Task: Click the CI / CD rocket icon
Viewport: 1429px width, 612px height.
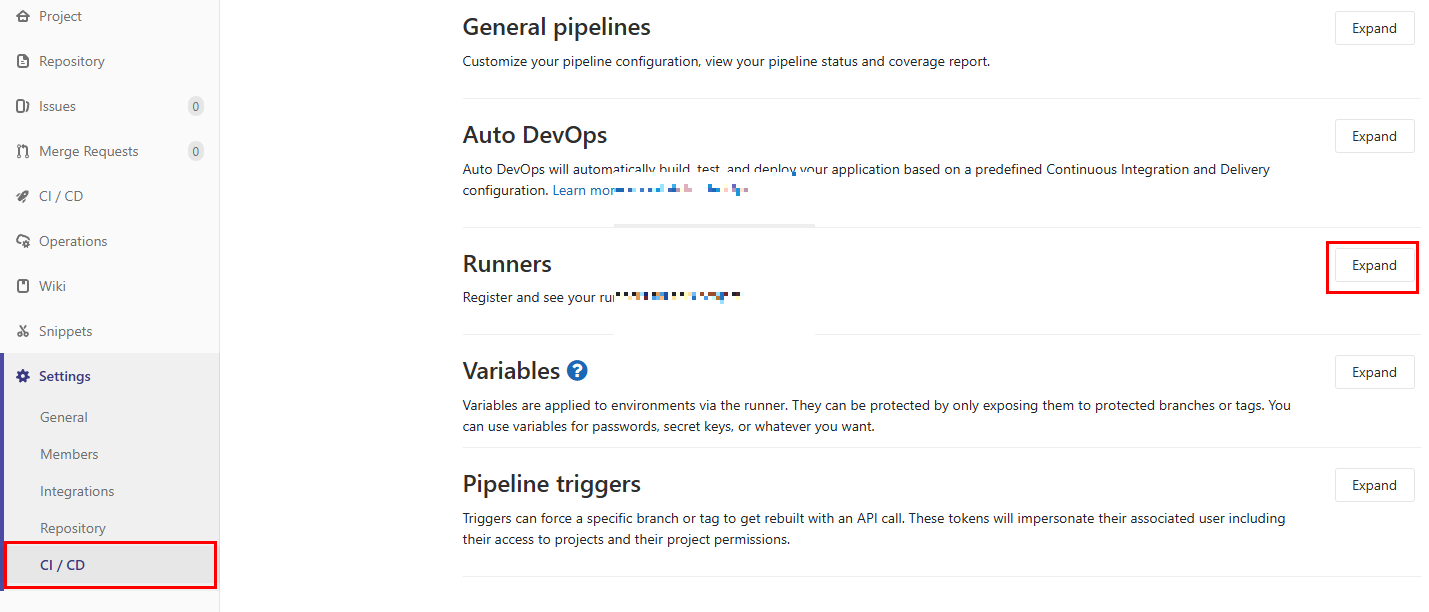Action: point(23,196)
